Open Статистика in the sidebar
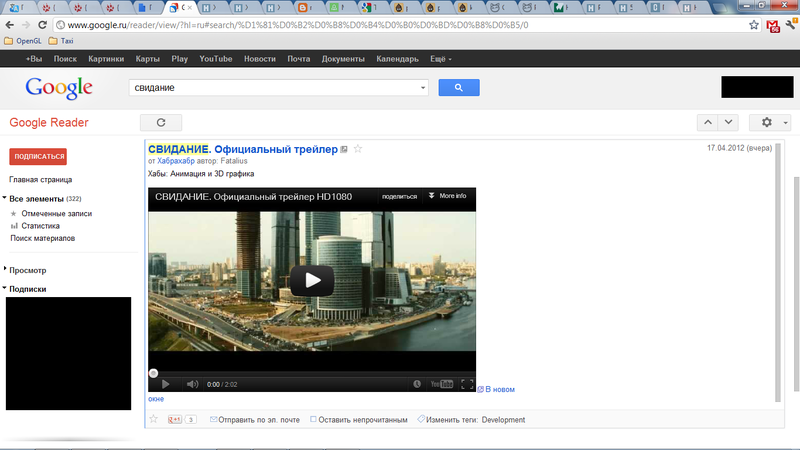 click(x=40, y=226)
